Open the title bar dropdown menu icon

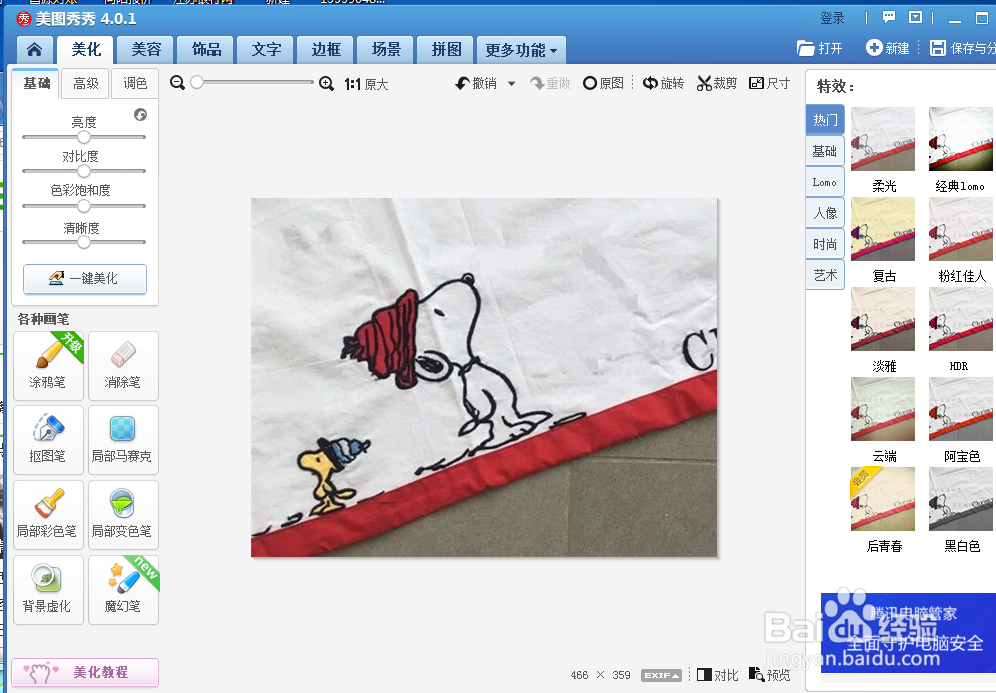pyautogui.click(x=915, y=17)
